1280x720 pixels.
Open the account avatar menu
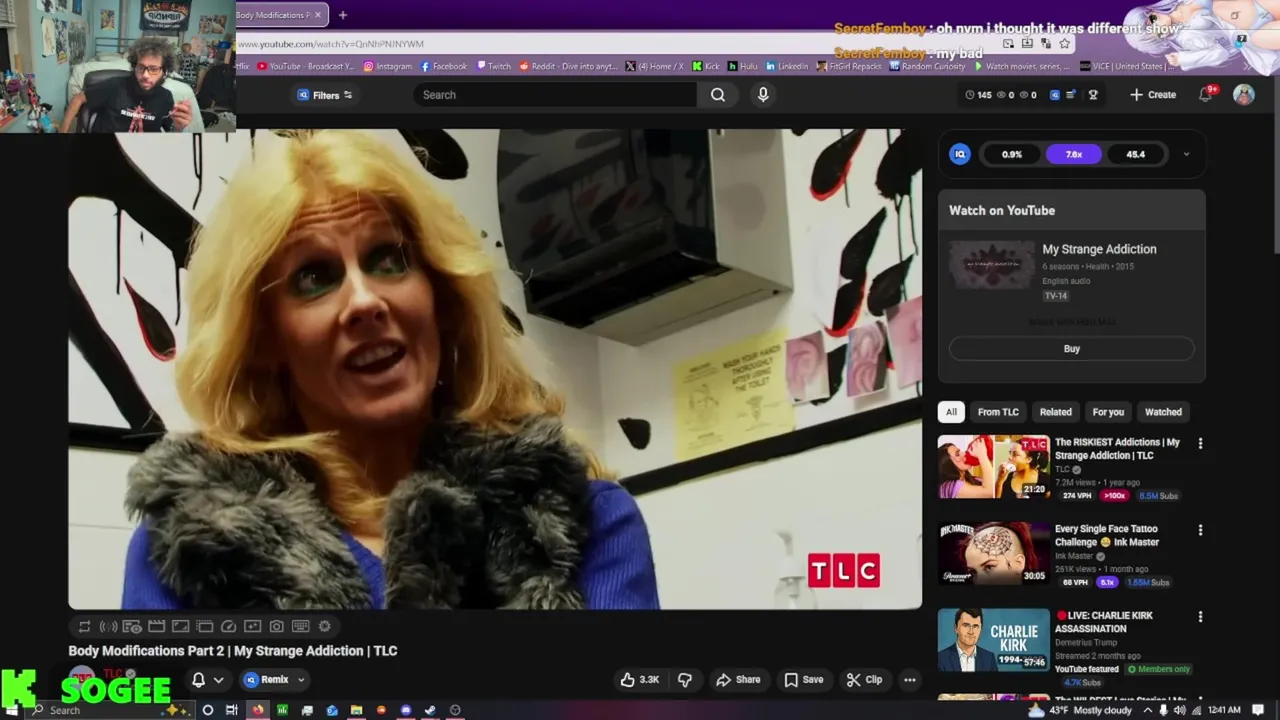[1244, 95]
